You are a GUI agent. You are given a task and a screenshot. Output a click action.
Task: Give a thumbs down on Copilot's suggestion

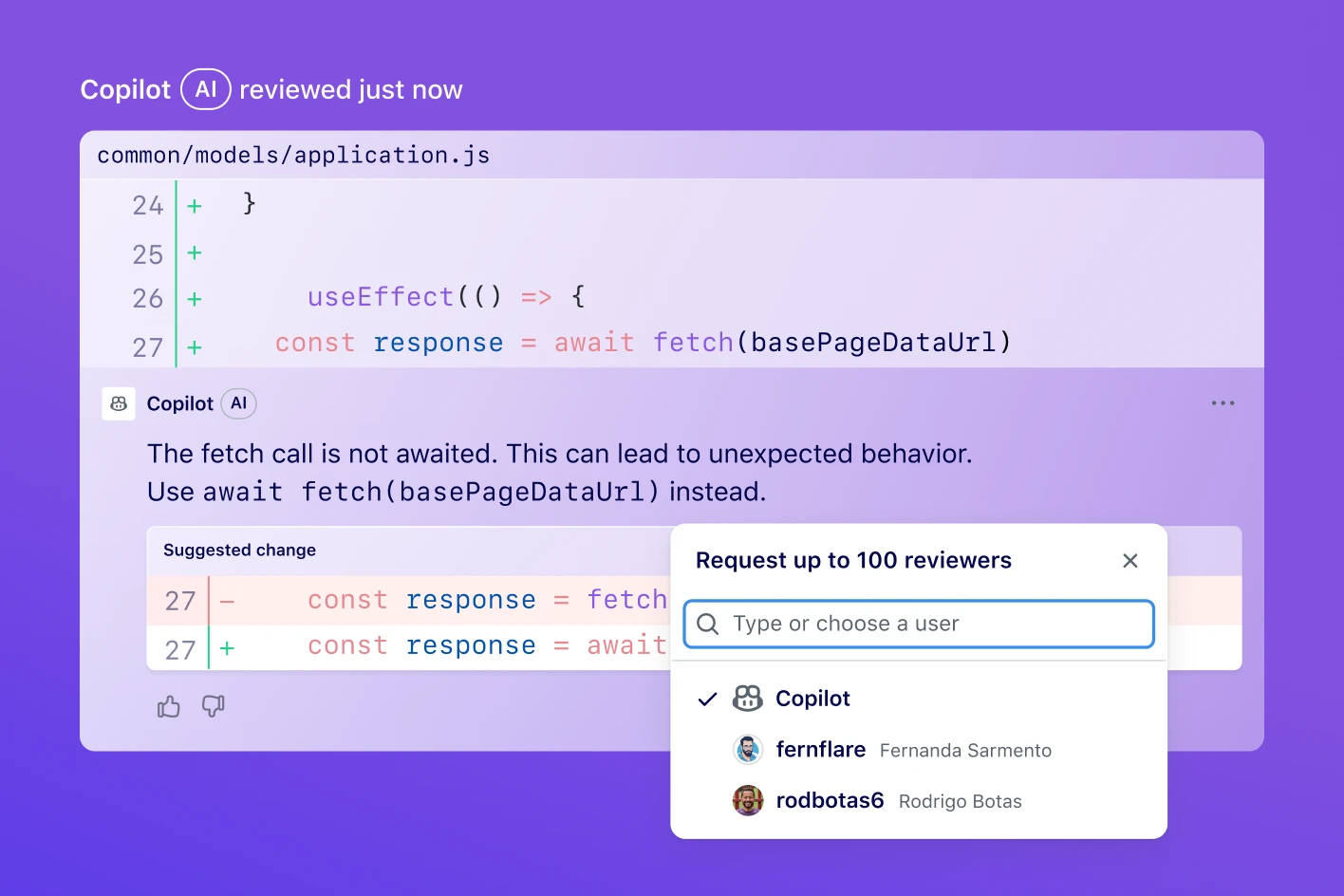213,706
